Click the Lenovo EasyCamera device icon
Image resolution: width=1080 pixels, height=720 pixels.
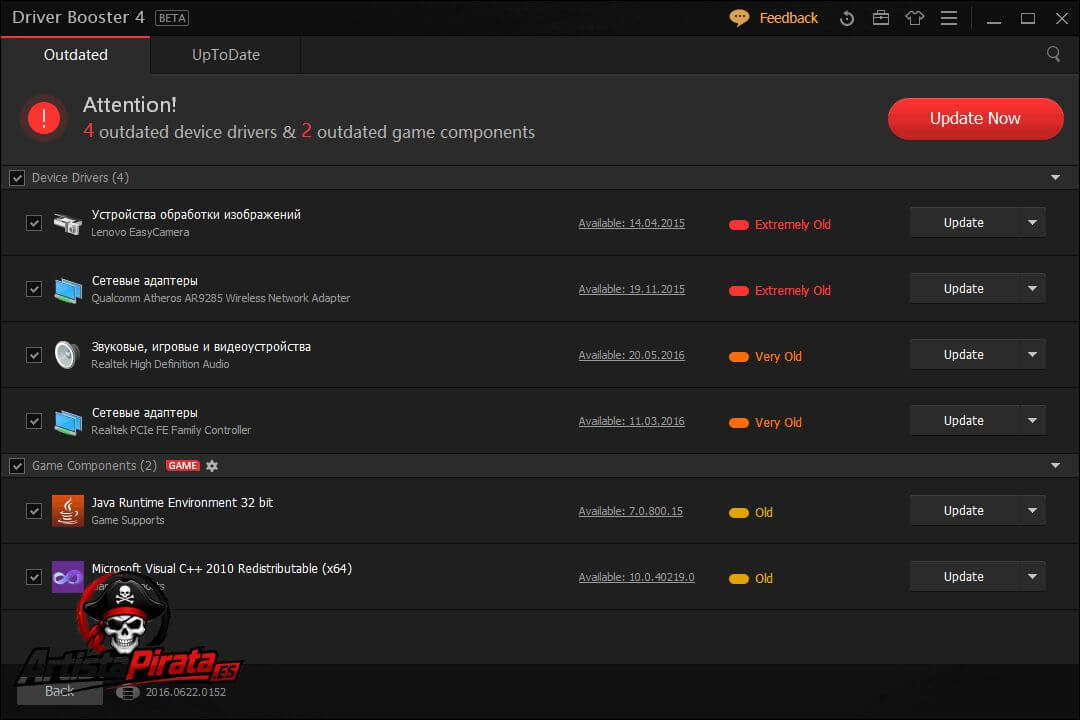pyautogui.click(x=68, y=223)
